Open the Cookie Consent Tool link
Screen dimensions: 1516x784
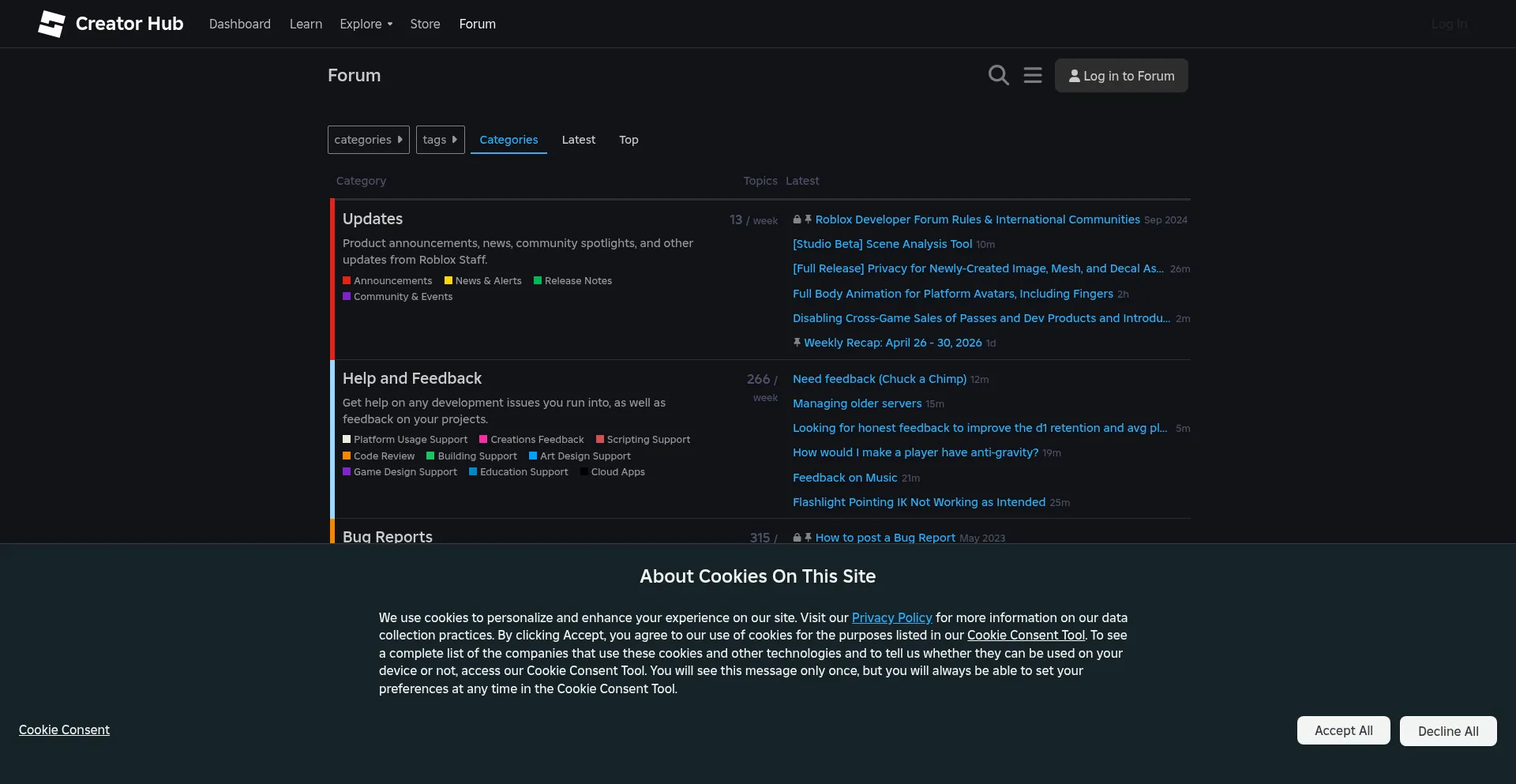[1026, 635]
